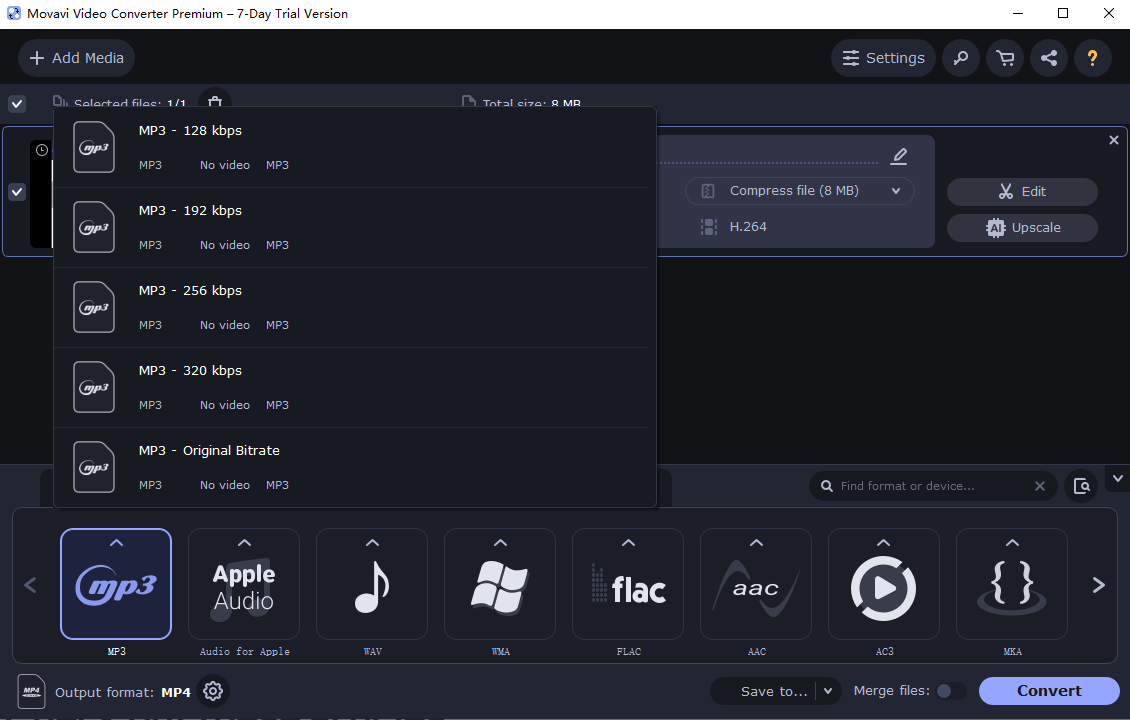Click the Find format or device field
The height and width of the screenshot is (720, 1130).
click(930, 486)
